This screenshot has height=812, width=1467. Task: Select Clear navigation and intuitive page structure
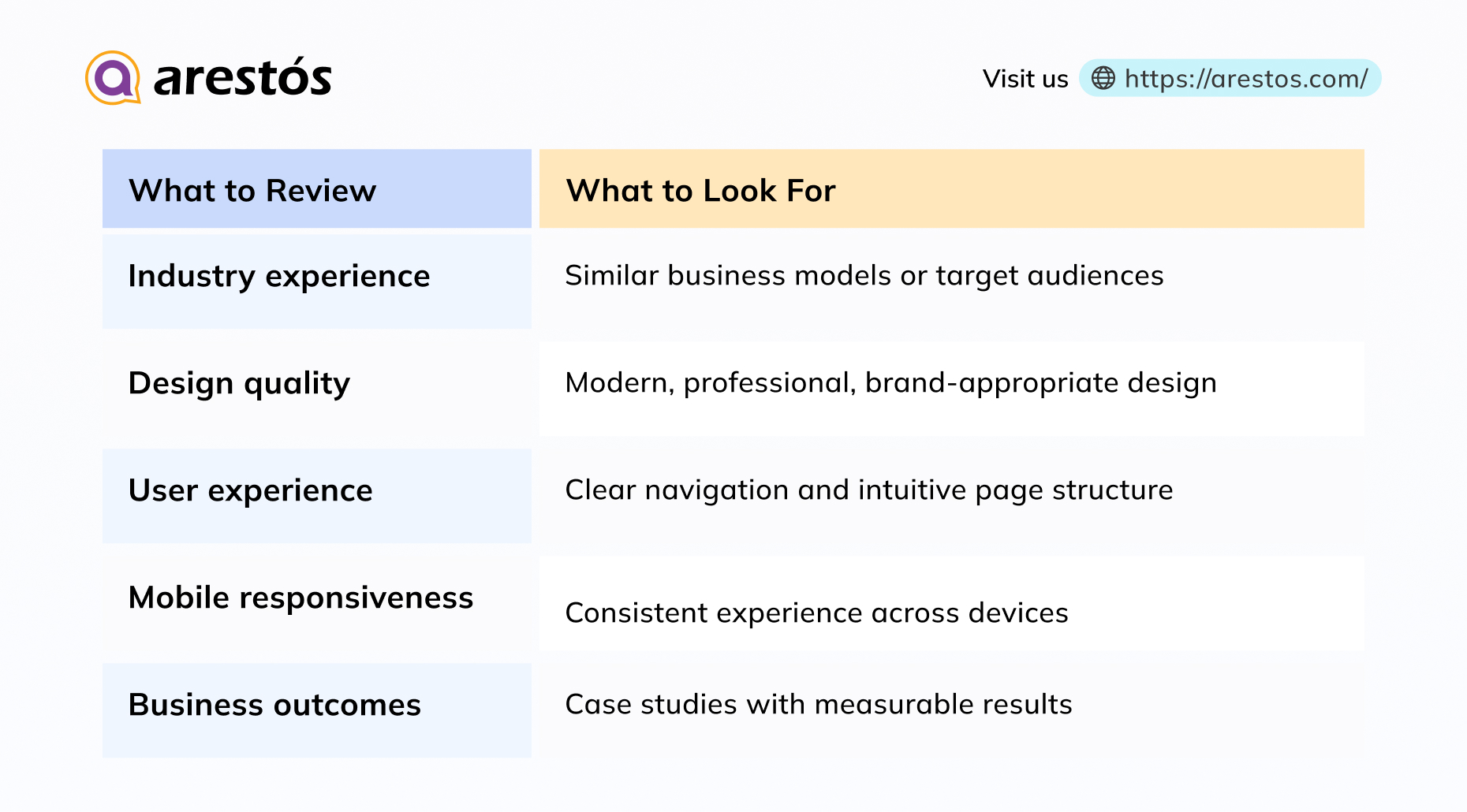869,490
